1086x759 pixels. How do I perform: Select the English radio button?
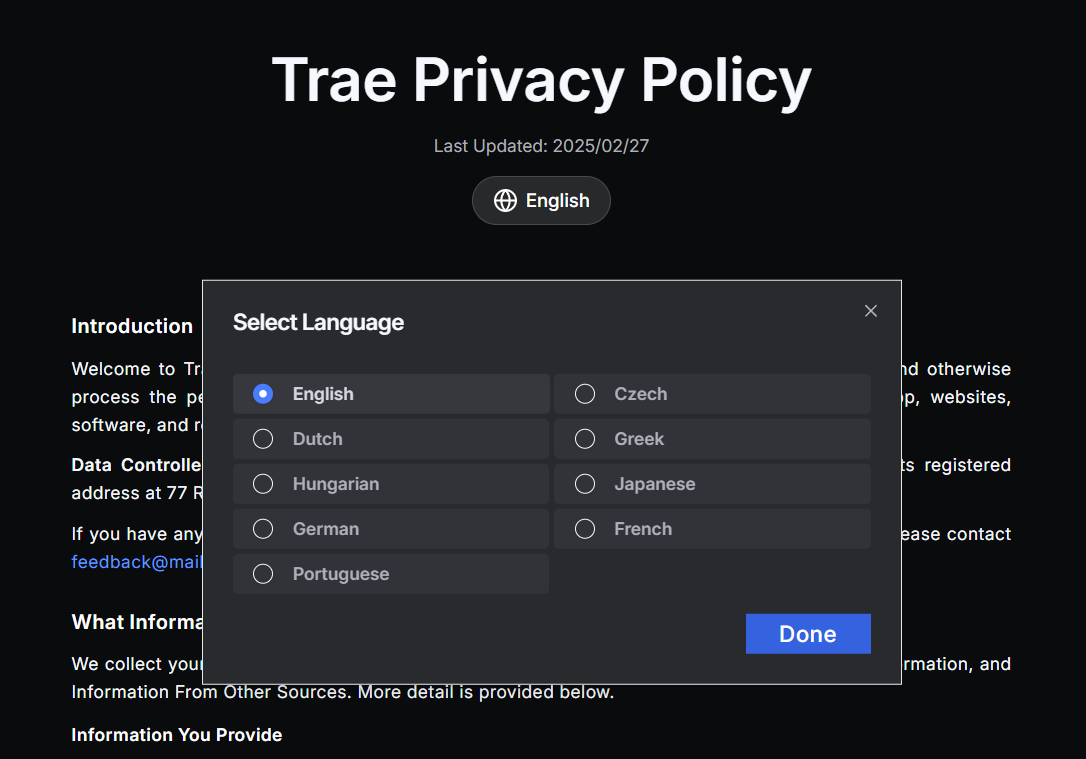point(263,394)
